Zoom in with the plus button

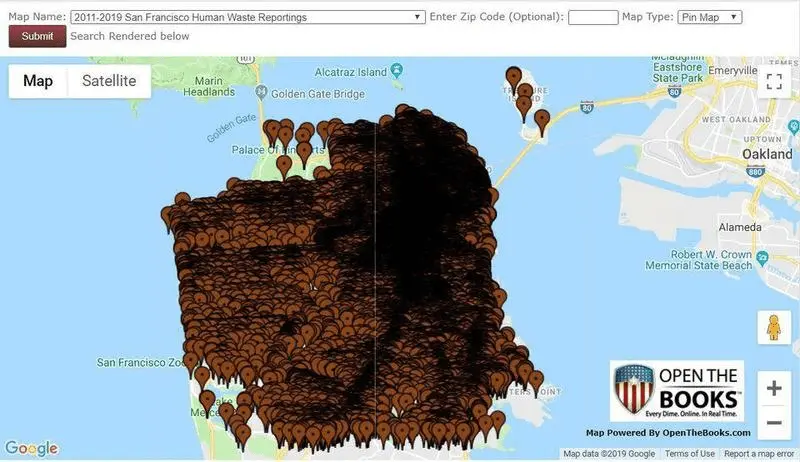773,388
